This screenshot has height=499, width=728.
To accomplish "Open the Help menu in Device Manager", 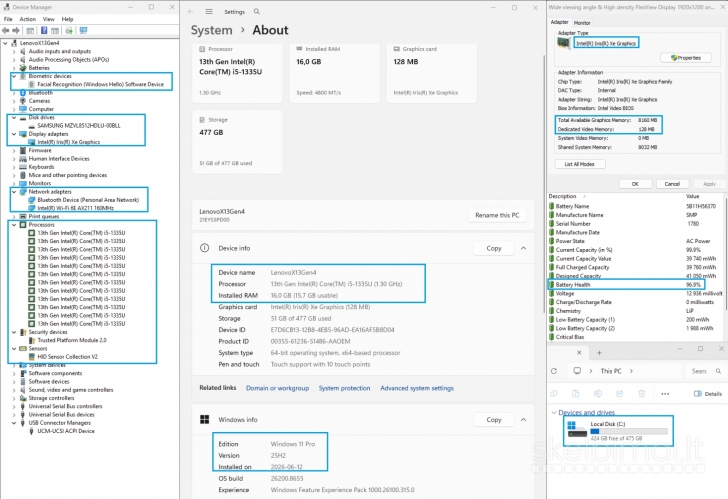I will pos(67,19).
